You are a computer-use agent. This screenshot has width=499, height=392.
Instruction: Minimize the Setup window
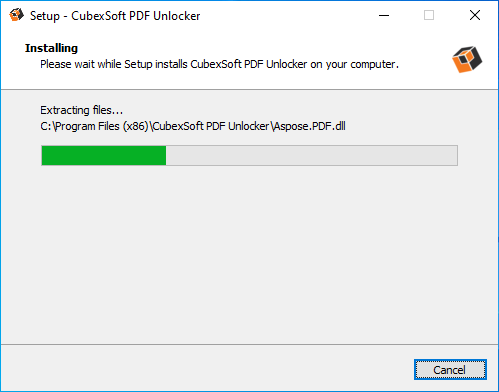click(x=384, y=15)
